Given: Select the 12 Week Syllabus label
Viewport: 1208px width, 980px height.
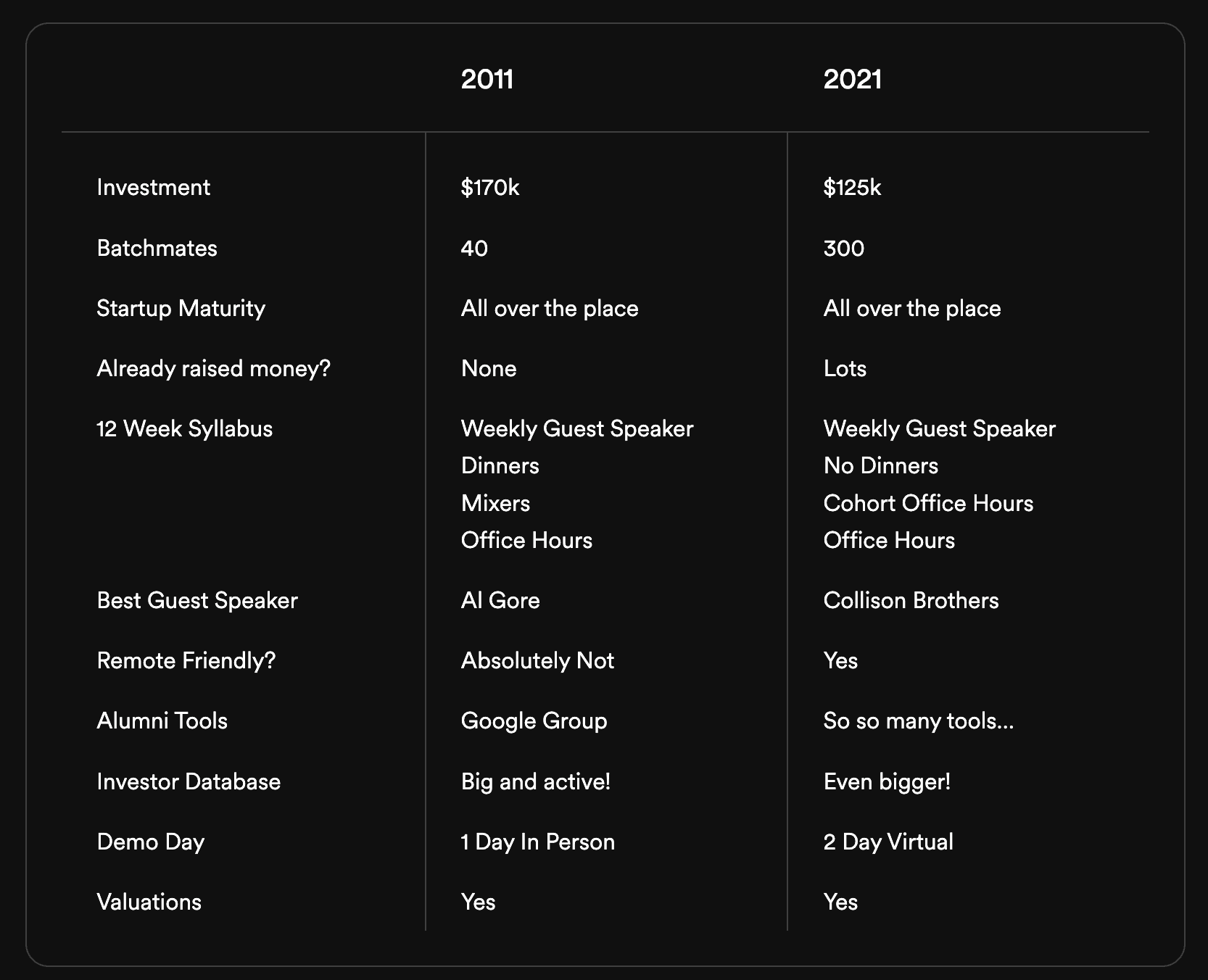Looking at the screenshot, I should 184,429.
